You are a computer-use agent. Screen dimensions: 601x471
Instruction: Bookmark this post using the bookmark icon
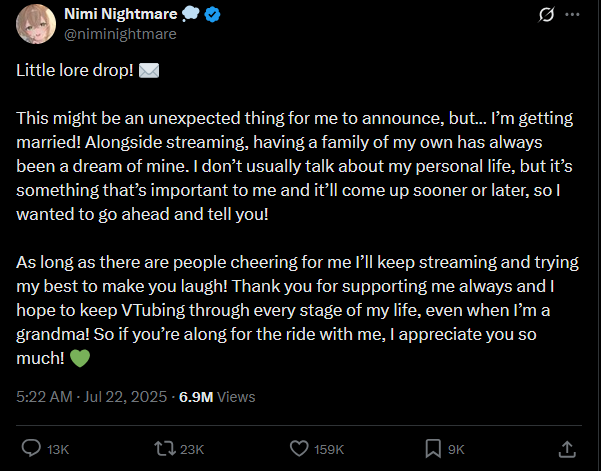pyautogui.click(x=433, y=448)
